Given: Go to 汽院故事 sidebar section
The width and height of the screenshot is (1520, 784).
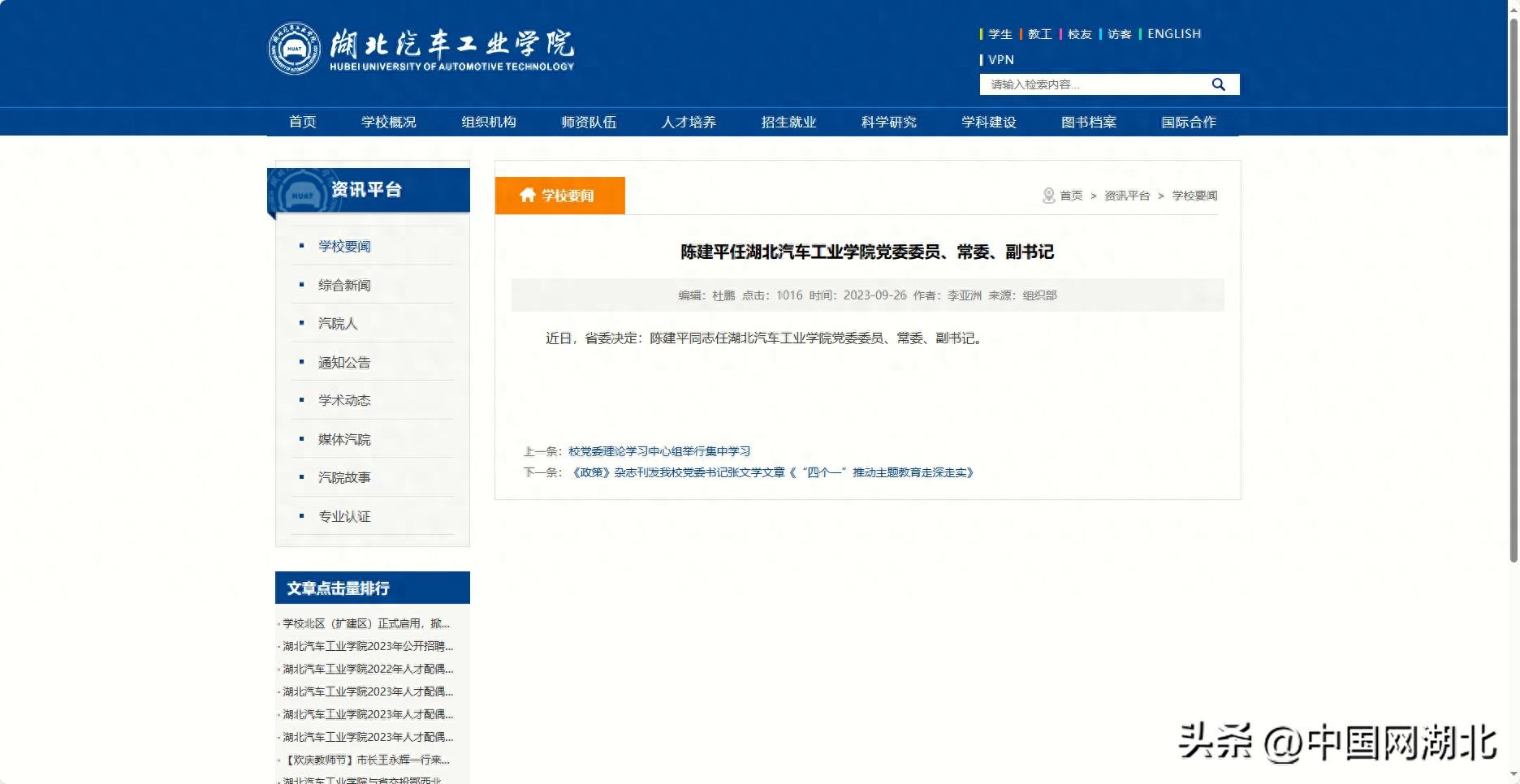Looking at the screenshot, I should click(x=344, y=477).
